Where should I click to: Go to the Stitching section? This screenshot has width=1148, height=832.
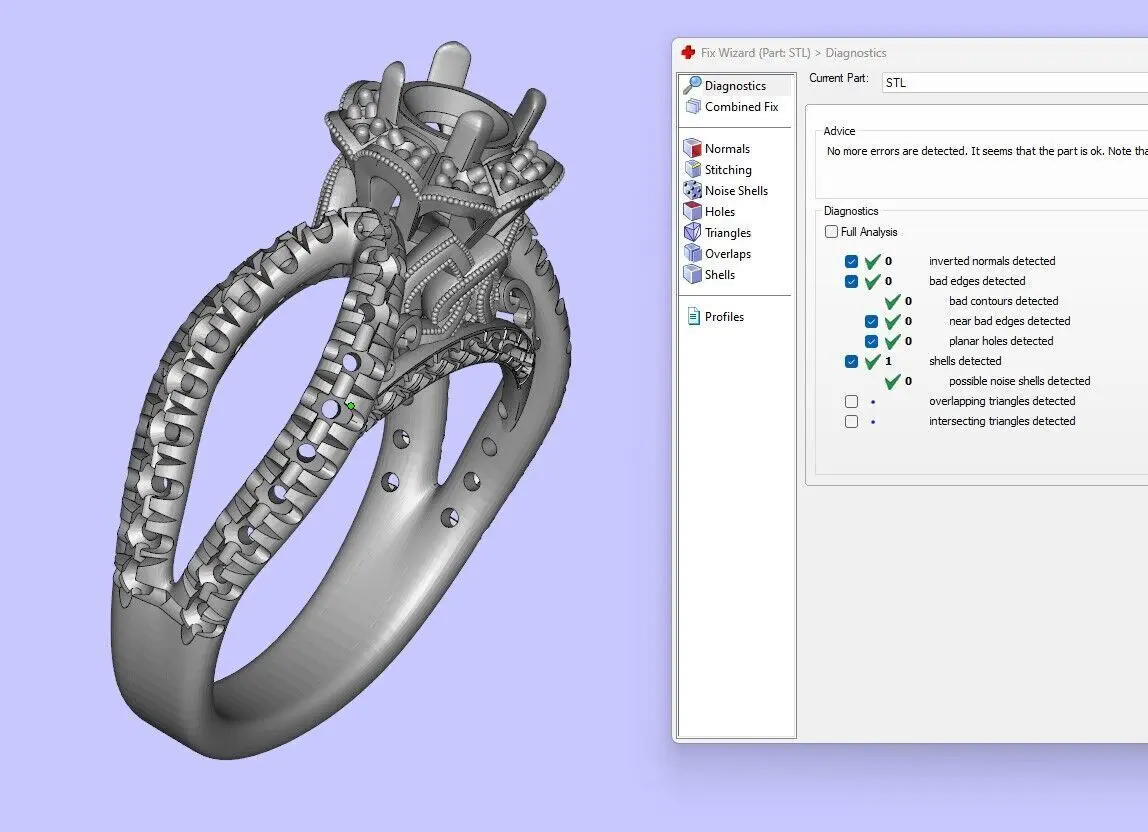(x=728, y=170)
